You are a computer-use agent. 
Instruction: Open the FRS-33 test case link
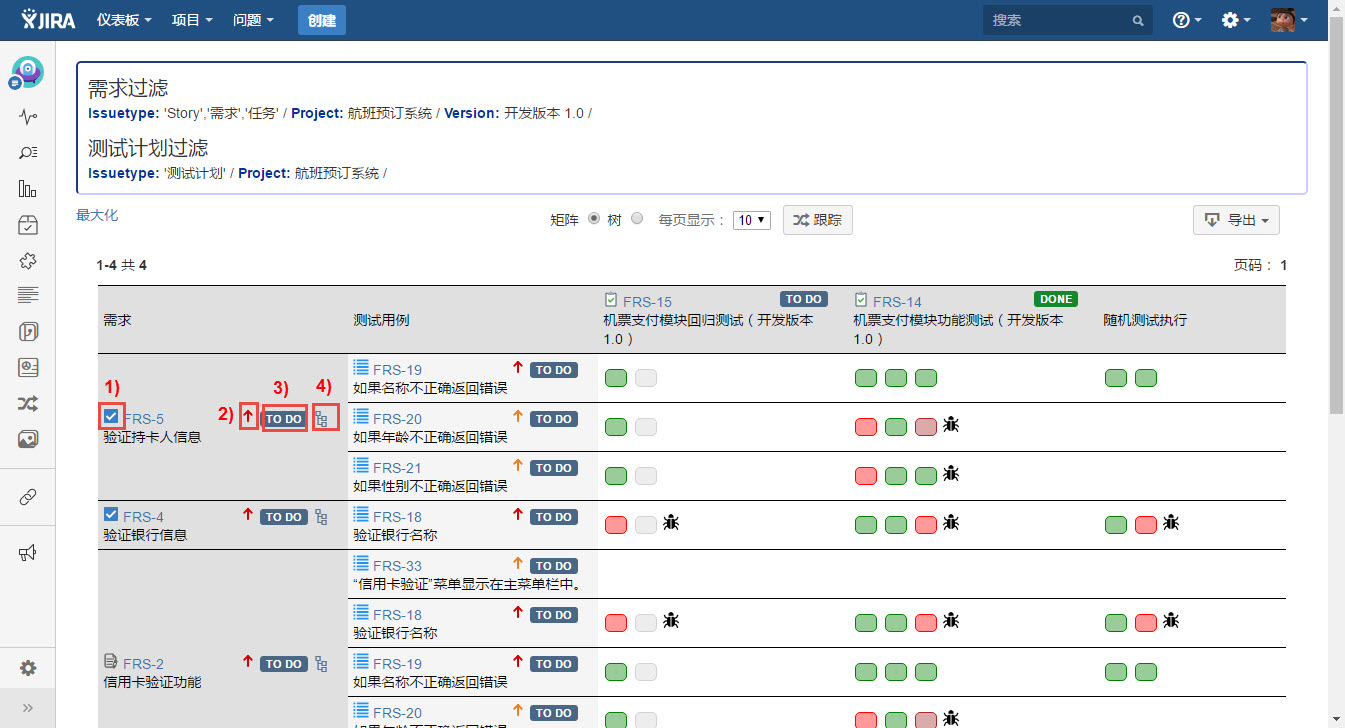pyautogui.click(x=397, y=566)
